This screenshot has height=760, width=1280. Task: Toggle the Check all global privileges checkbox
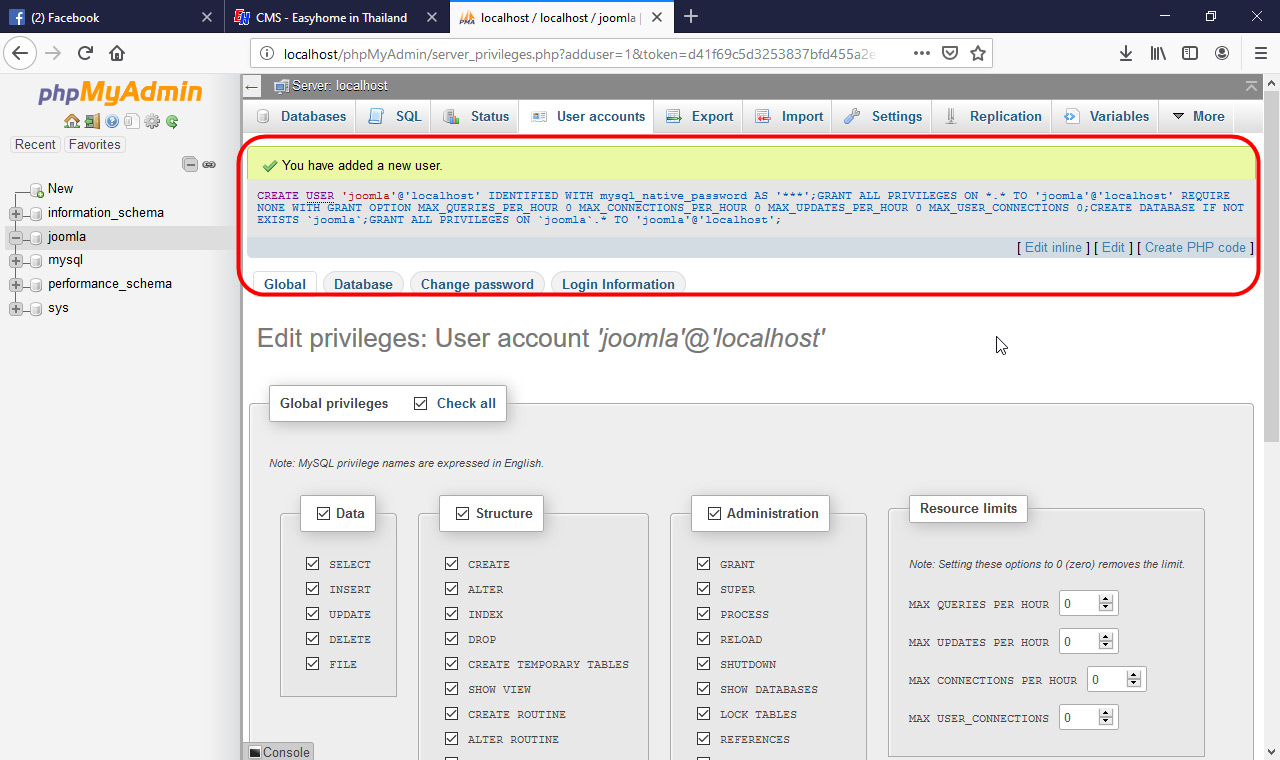421,403
